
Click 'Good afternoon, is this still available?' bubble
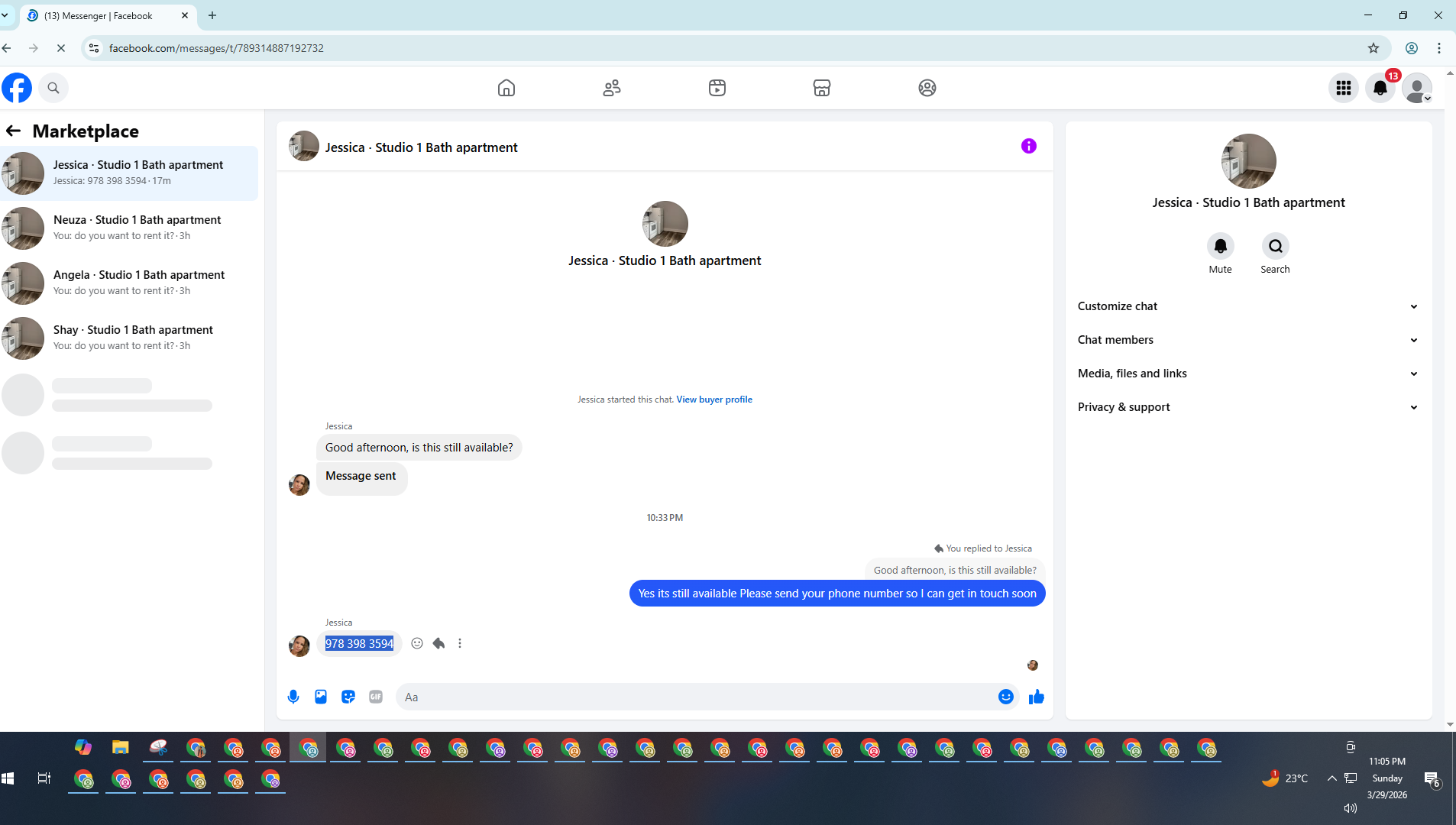pyautogui.click(x=419, y=448)
